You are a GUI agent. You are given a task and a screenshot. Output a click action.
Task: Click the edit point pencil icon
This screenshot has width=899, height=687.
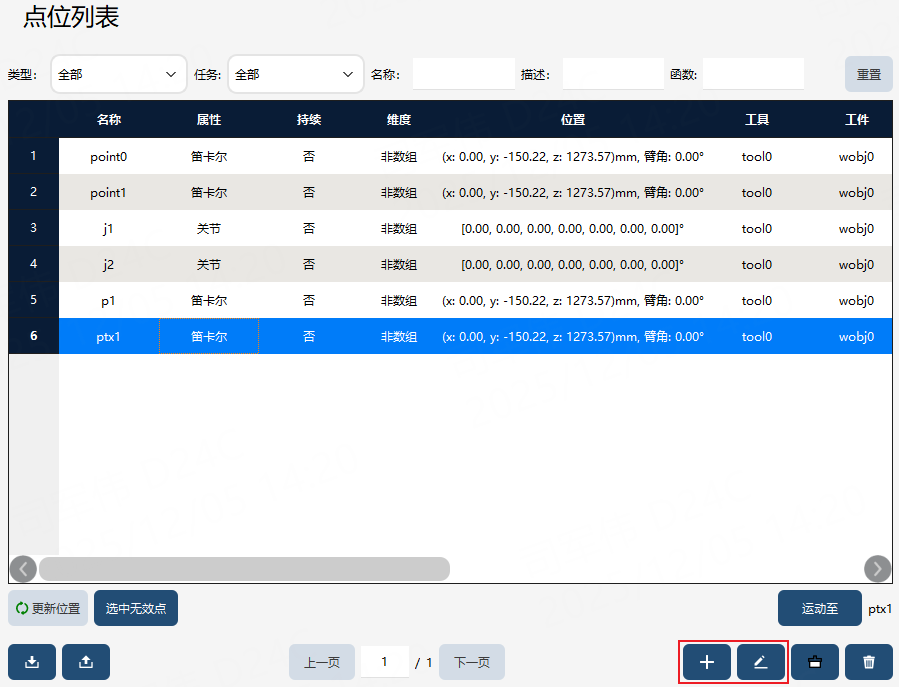pyautogui.click(x=760, y=662)
